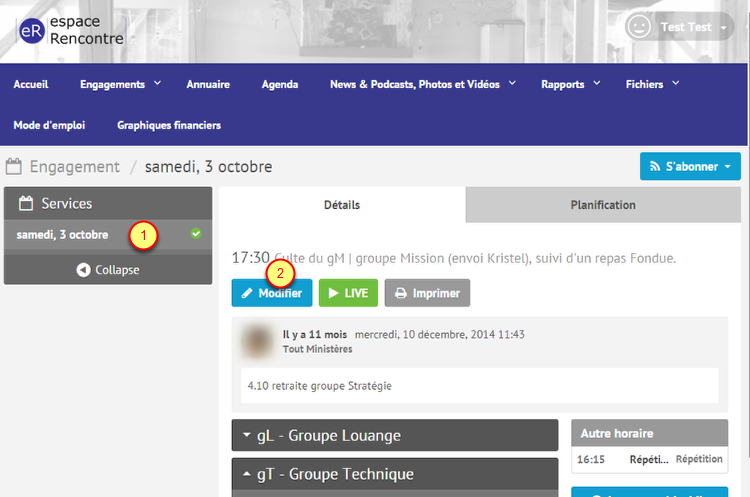Click the Services panel header
The width and height of the screenshot is (750, 497).
coord(108,203)
